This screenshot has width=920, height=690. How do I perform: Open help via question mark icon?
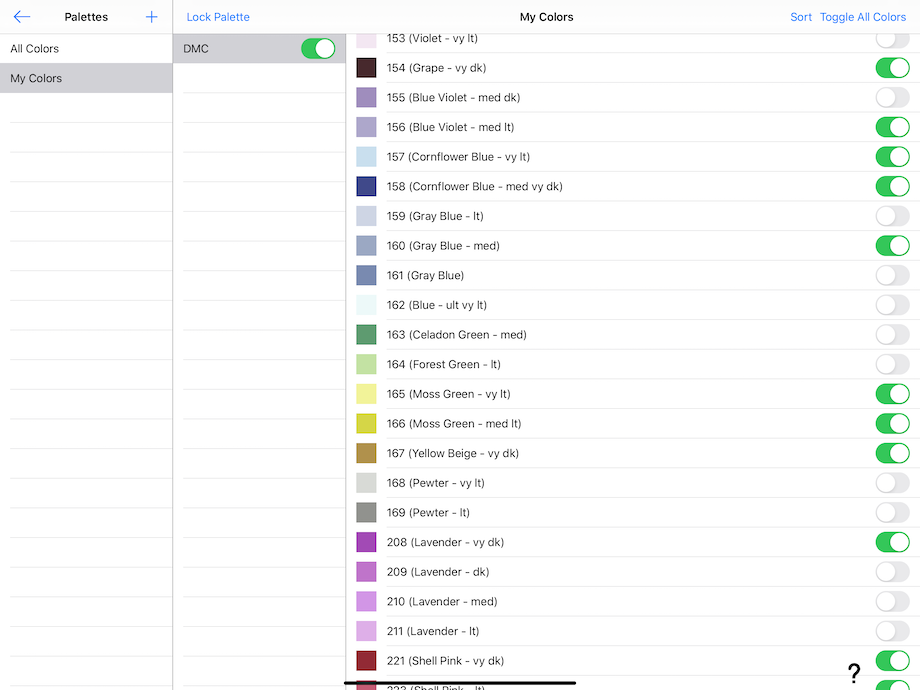coord(854,673)
